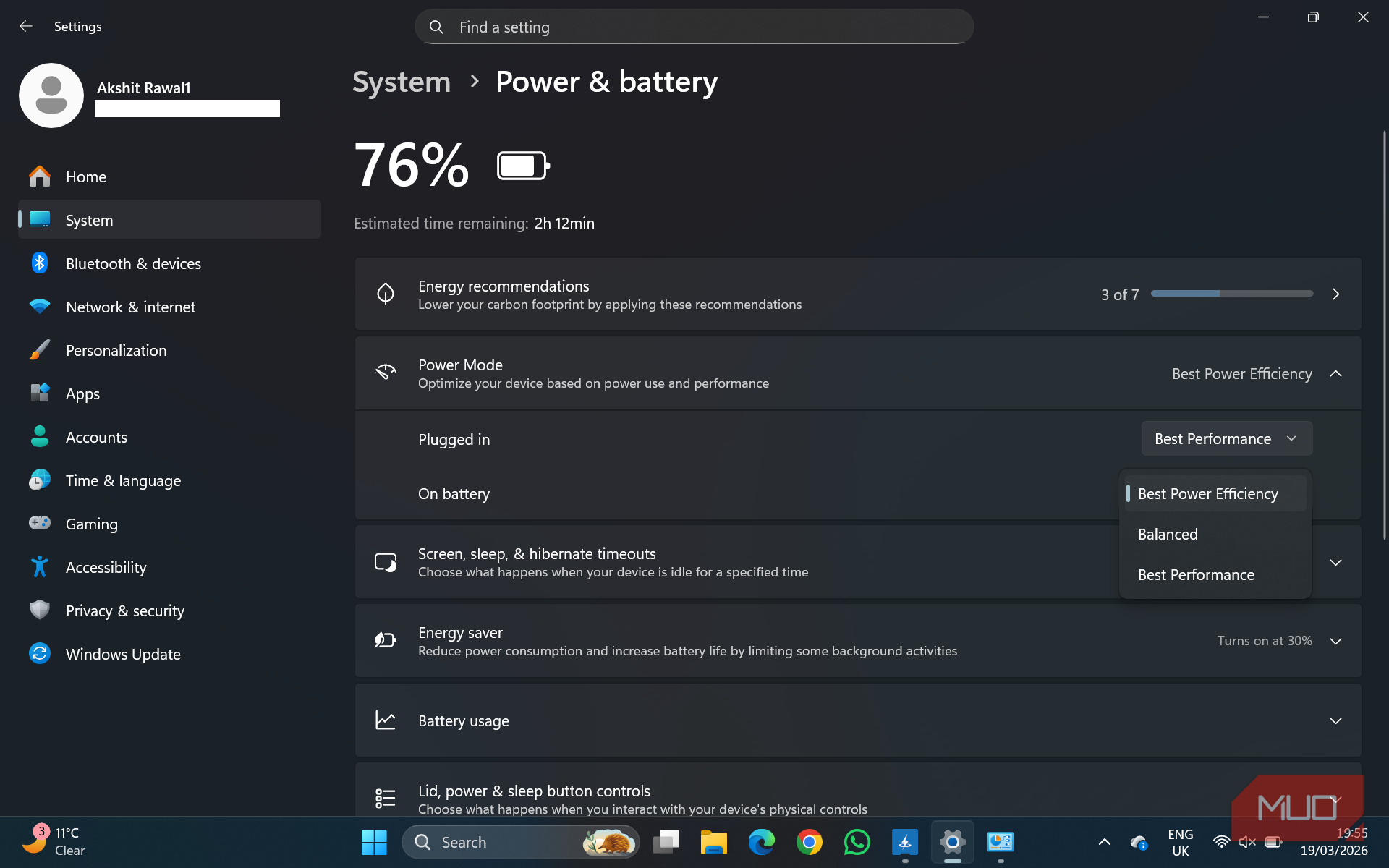Click the Time & language globe icon

(x=40, y=480)
